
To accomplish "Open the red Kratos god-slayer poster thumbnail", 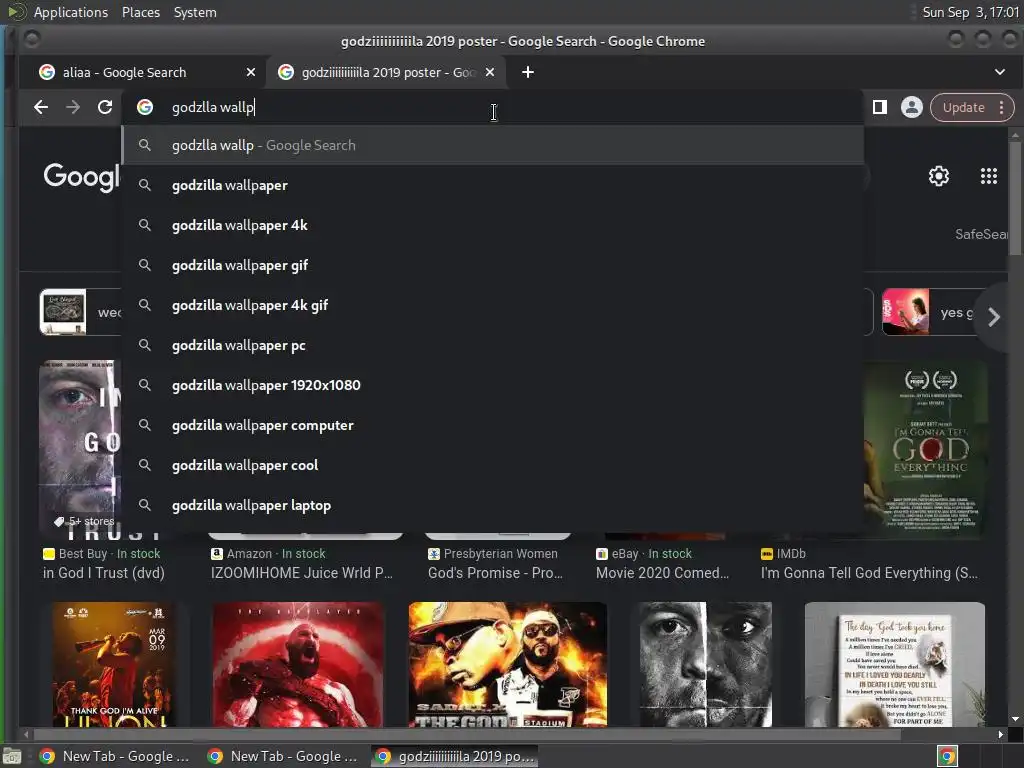I will click(x=298, y=664).
